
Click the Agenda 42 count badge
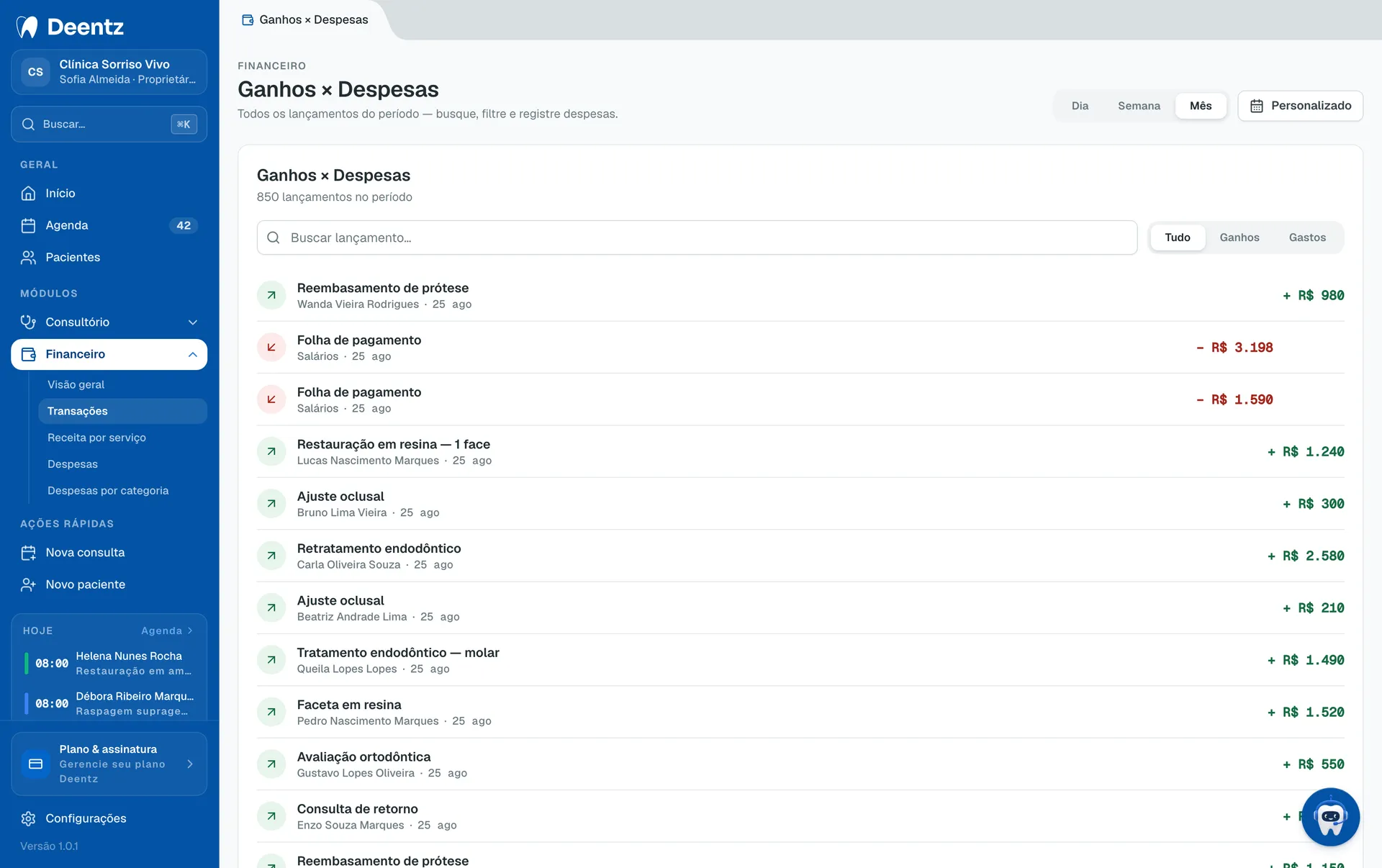(x=184, y=225)
